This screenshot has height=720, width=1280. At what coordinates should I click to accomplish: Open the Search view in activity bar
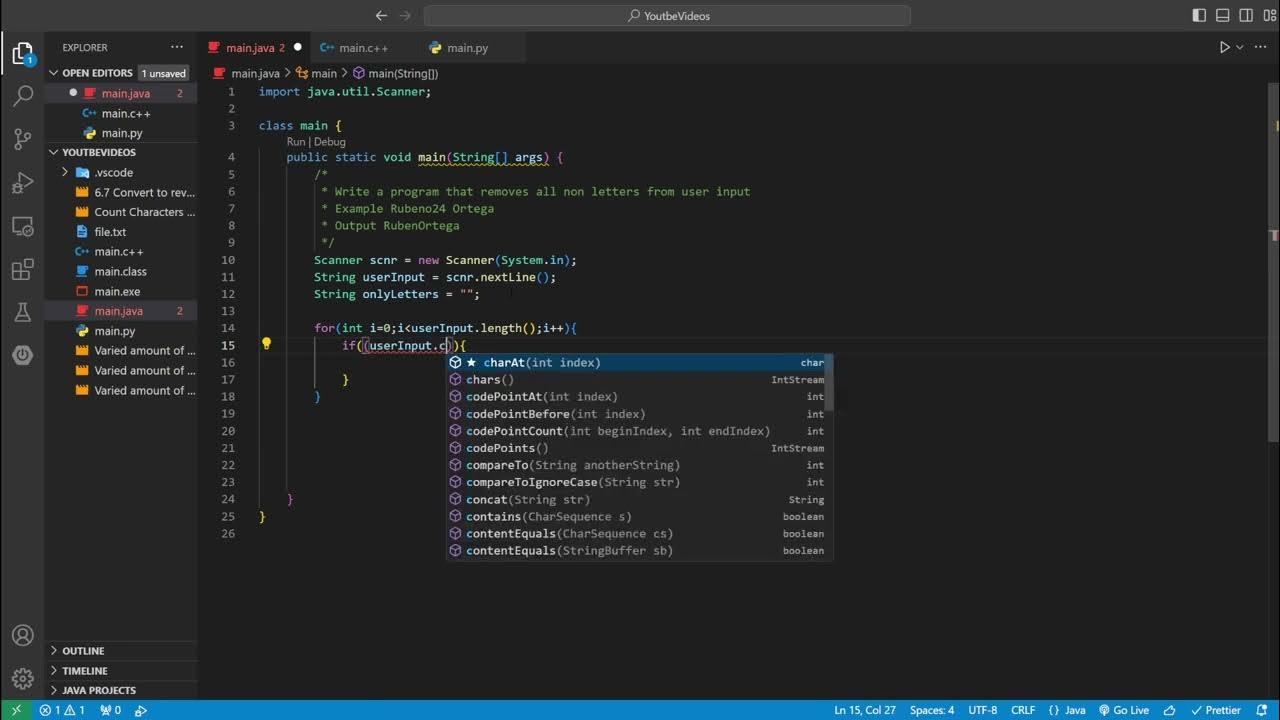click(x=22, y=97)
